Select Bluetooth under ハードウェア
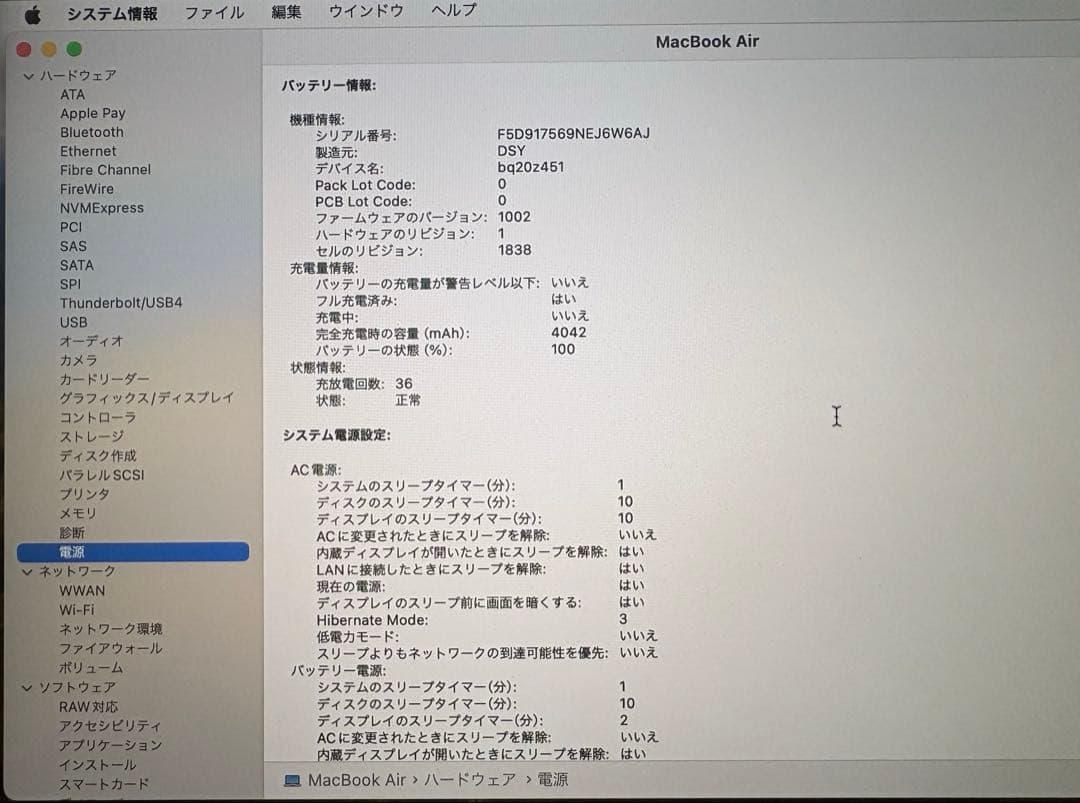The image size is (1080, 803). [91, 132]
